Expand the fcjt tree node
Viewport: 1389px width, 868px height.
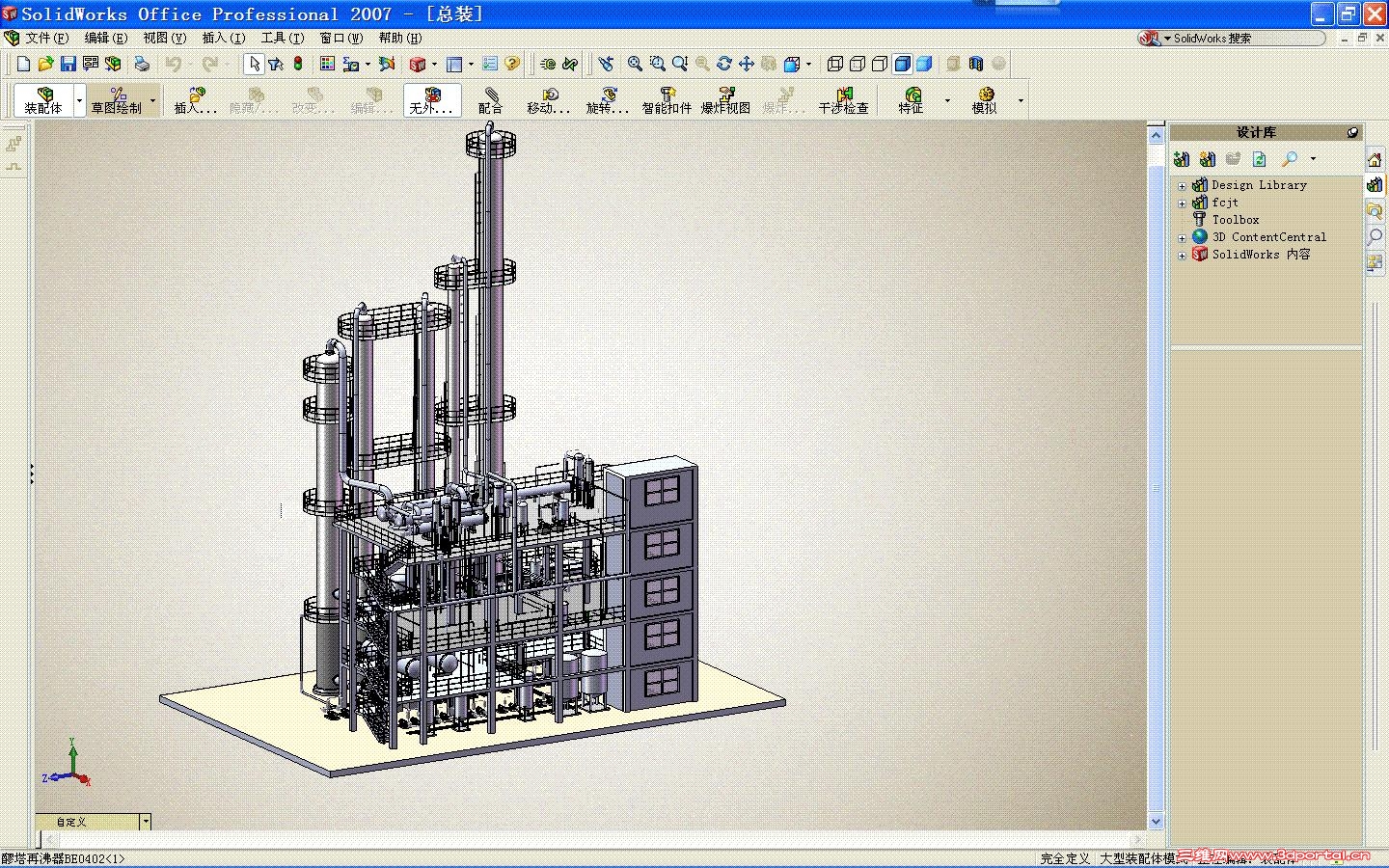[x=1182, y=203]
